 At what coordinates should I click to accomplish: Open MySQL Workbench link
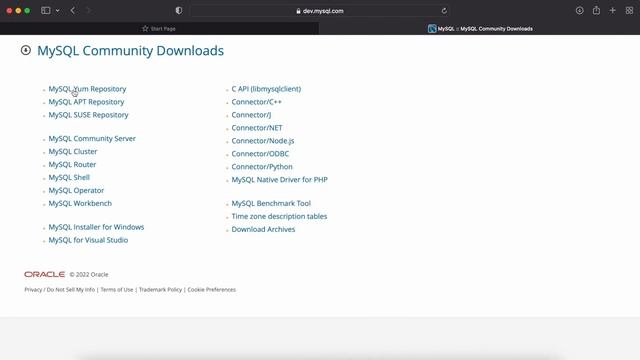pos(80,203)
